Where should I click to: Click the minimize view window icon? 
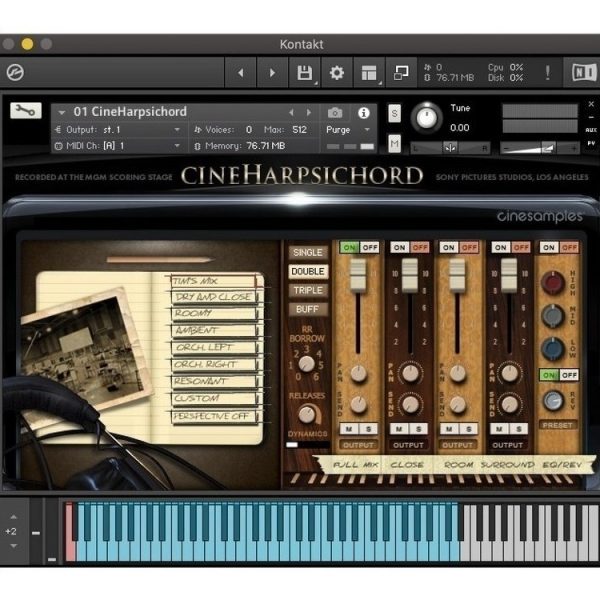click(x=401, y=73)
